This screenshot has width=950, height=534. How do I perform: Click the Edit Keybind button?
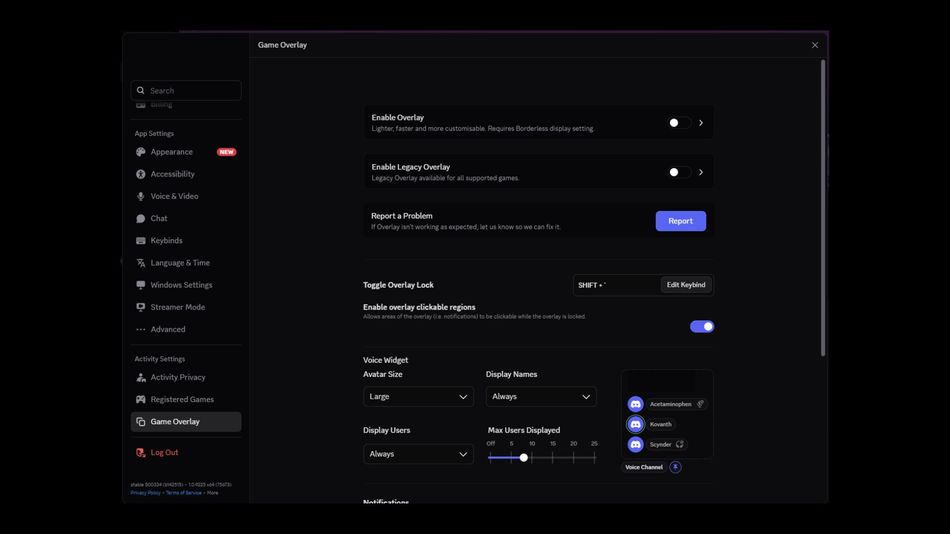click(686, 285)
